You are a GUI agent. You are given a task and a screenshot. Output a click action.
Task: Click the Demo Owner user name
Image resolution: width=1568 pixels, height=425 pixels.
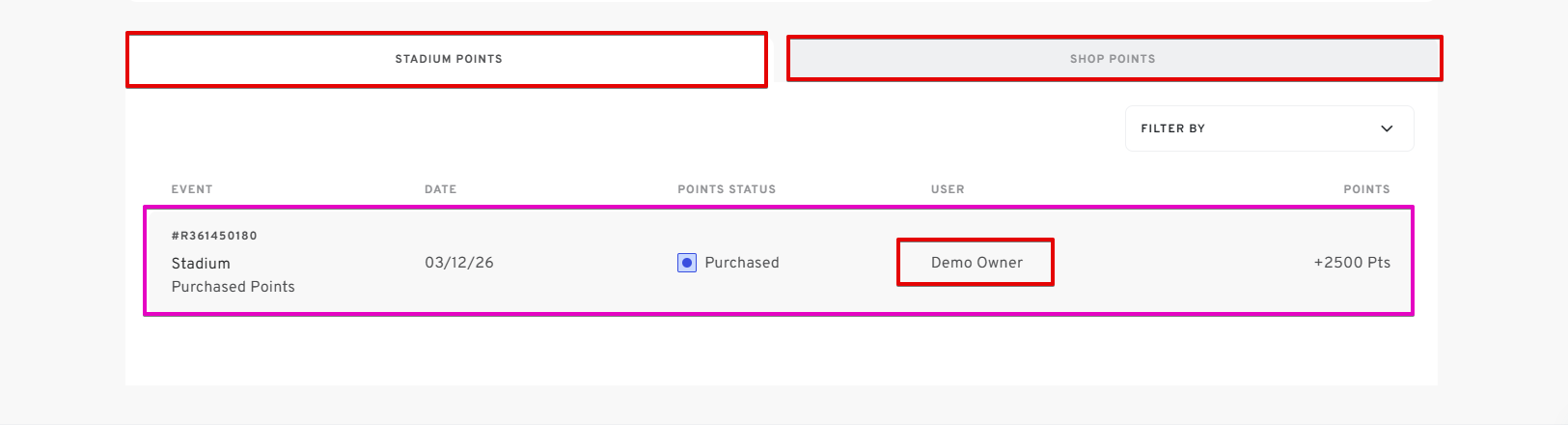977,263
